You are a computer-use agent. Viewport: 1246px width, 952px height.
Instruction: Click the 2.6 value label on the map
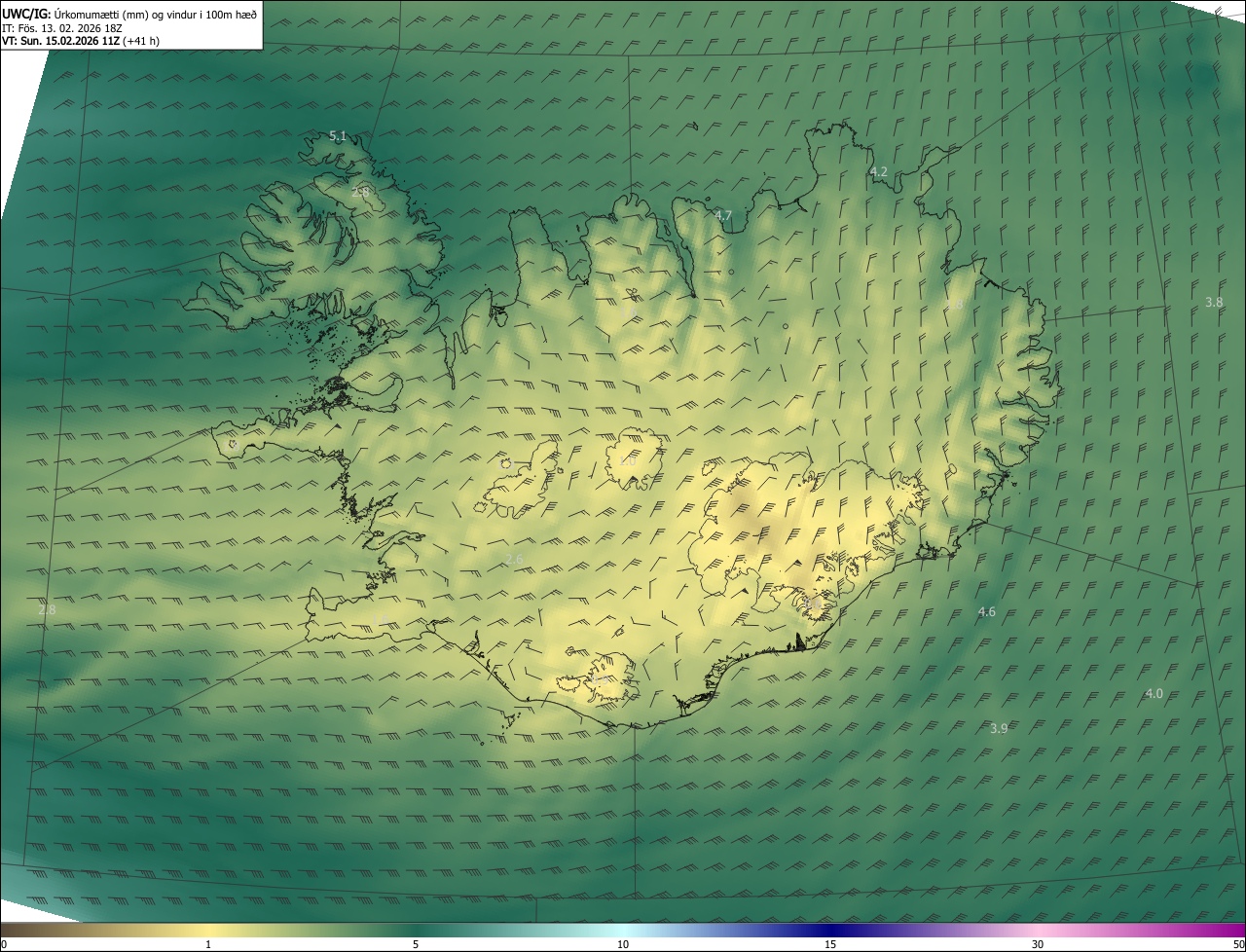[515, 558]
